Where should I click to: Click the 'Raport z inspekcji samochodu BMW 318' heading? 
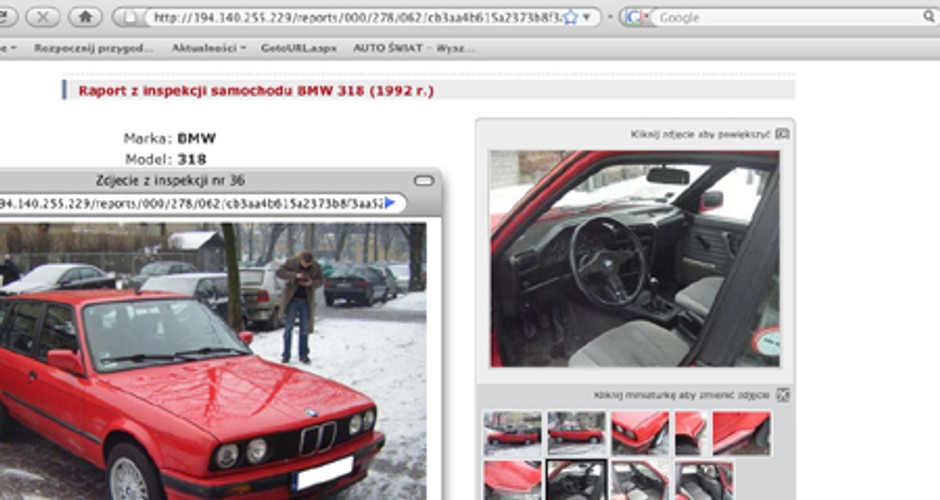pyautogui.click(x=256, y=91)
